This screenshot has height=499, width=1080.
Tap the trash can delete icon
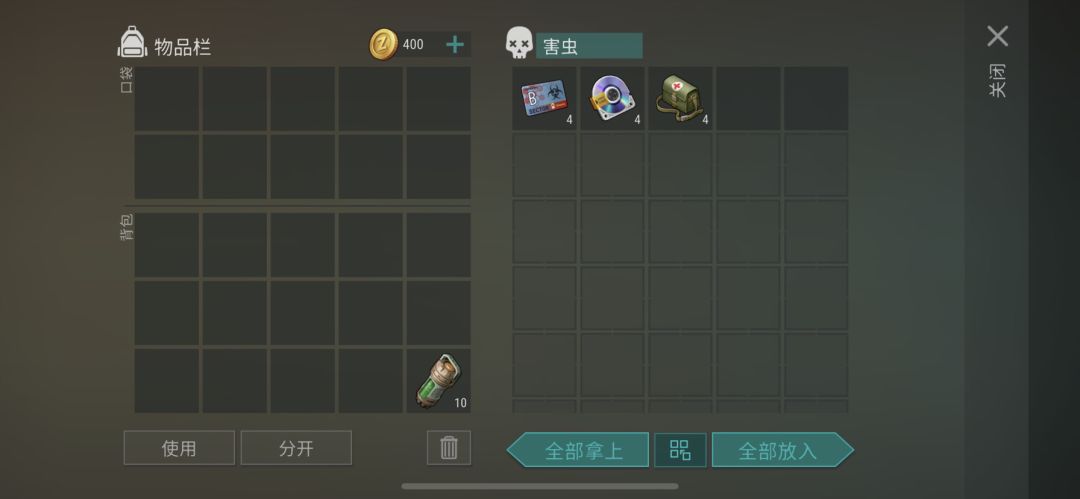coord(448,448)
